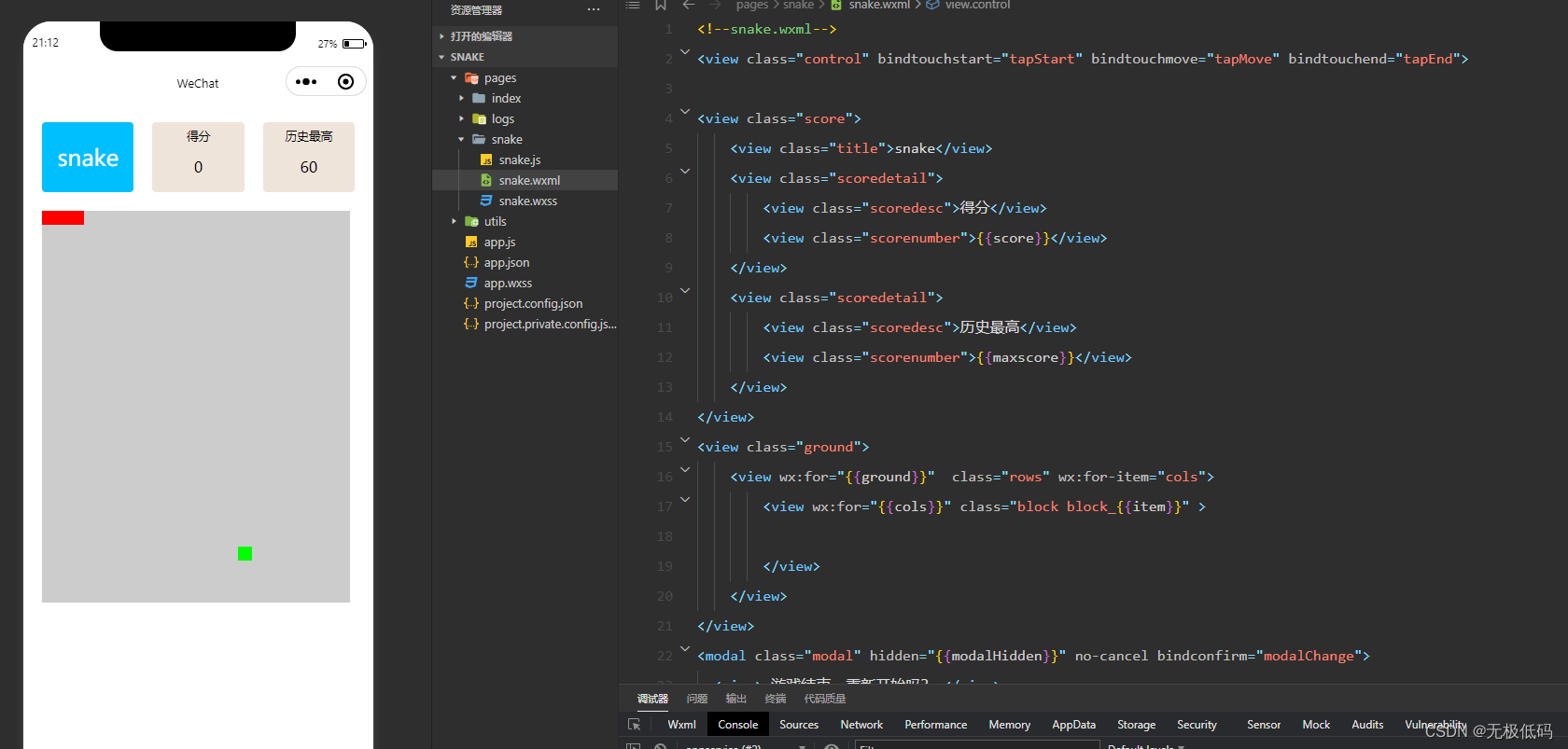The height and width of the screenshot is (749, 1568).
Task: Fold code at line 15 ground view
Action: (685, 440)
